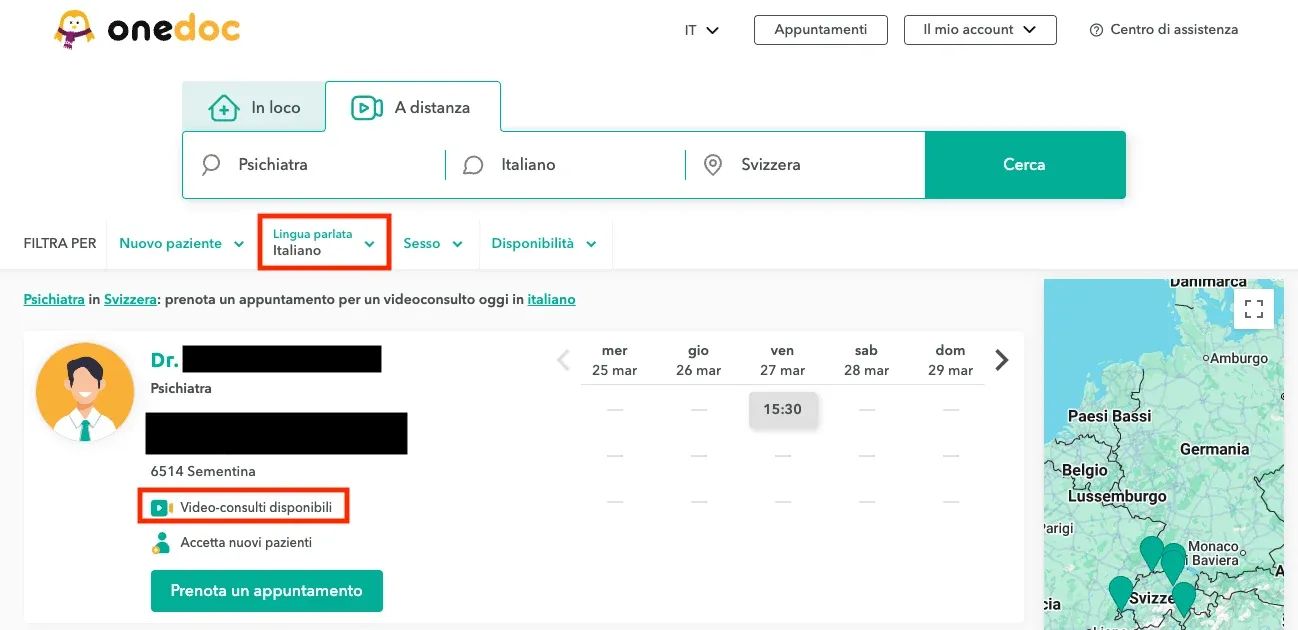
Task: Open the Lingua parlata filter
Action: (324, 243)
